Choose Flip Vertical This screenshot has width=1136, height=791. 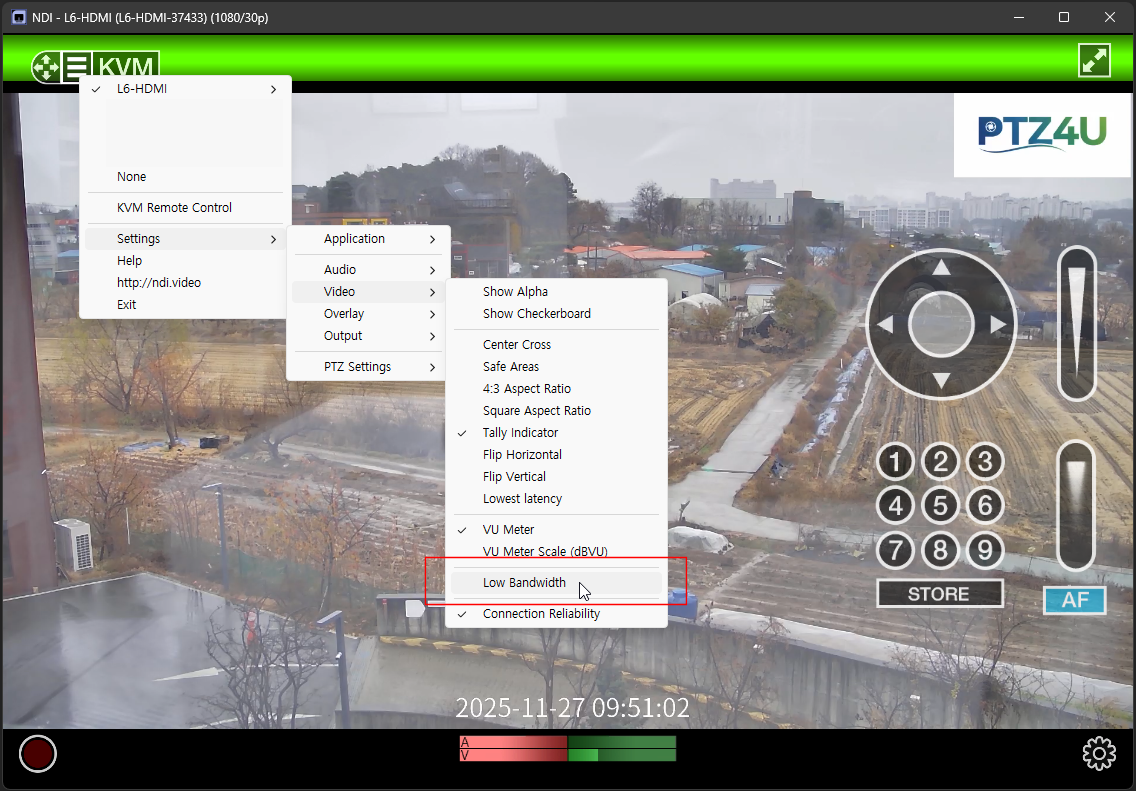tap(556, 477)
